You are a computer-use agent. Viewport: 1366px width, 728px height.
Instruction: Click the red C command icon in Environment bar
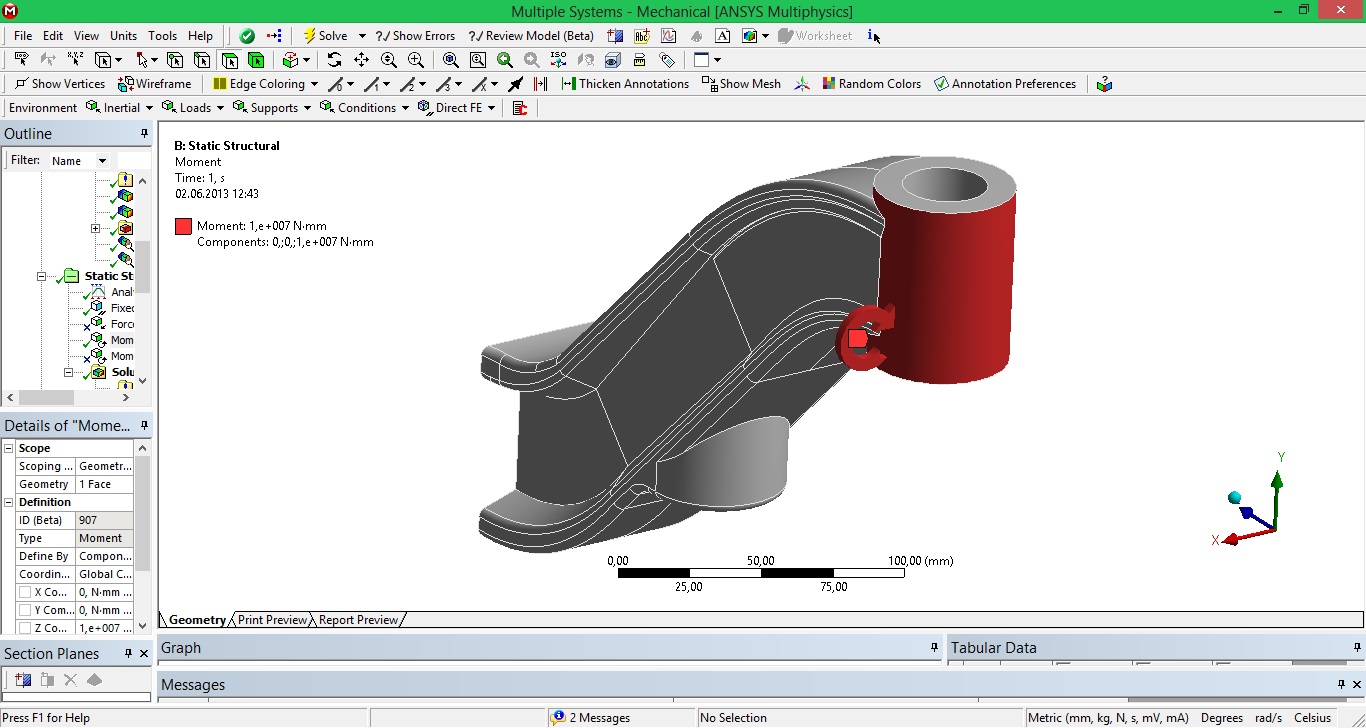point(520,108)
